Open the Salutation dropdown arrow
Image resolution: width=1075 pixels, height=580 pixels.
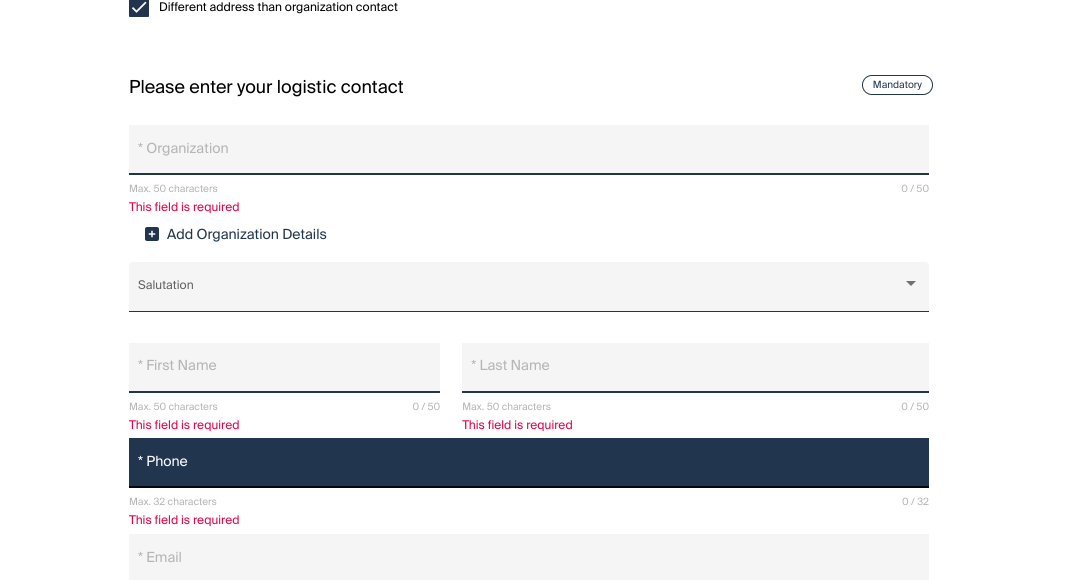[x=910, y=284]
